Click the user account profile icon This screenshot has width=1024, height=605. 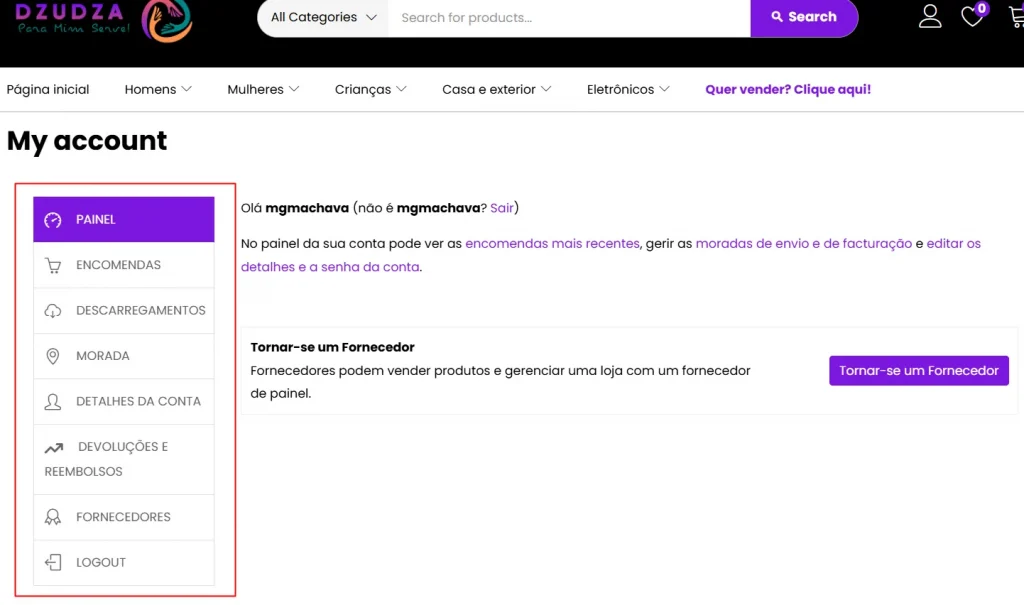[x=930, y=16]
